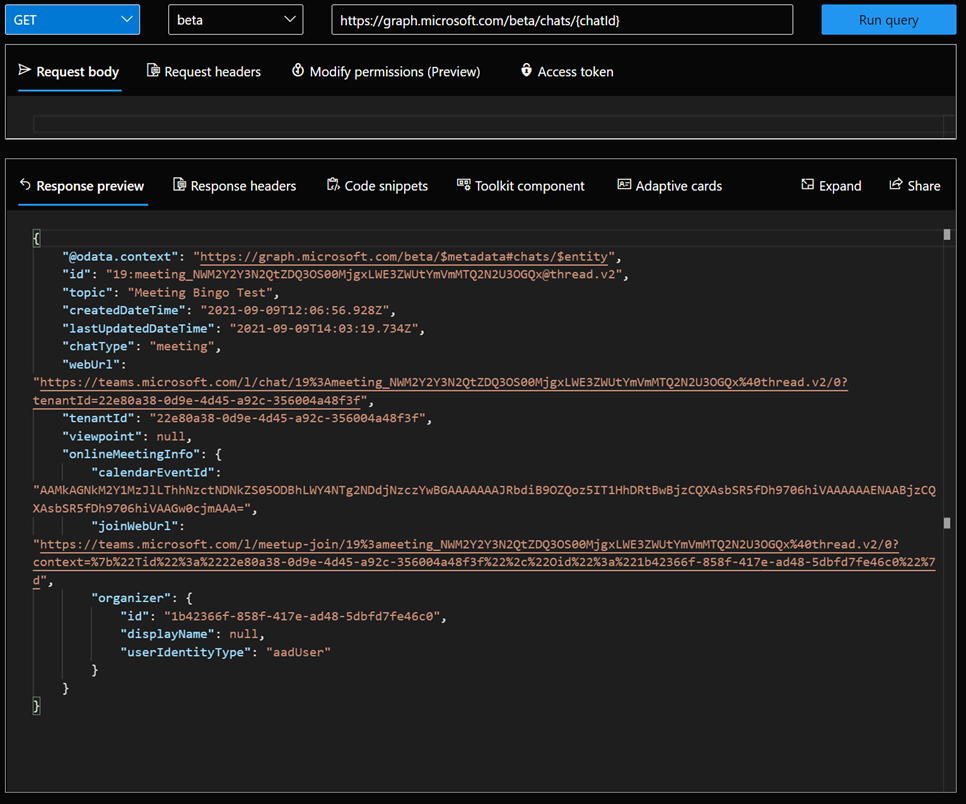Open the @odata.context metadata link
966x804 pixels.
point(404,256)
